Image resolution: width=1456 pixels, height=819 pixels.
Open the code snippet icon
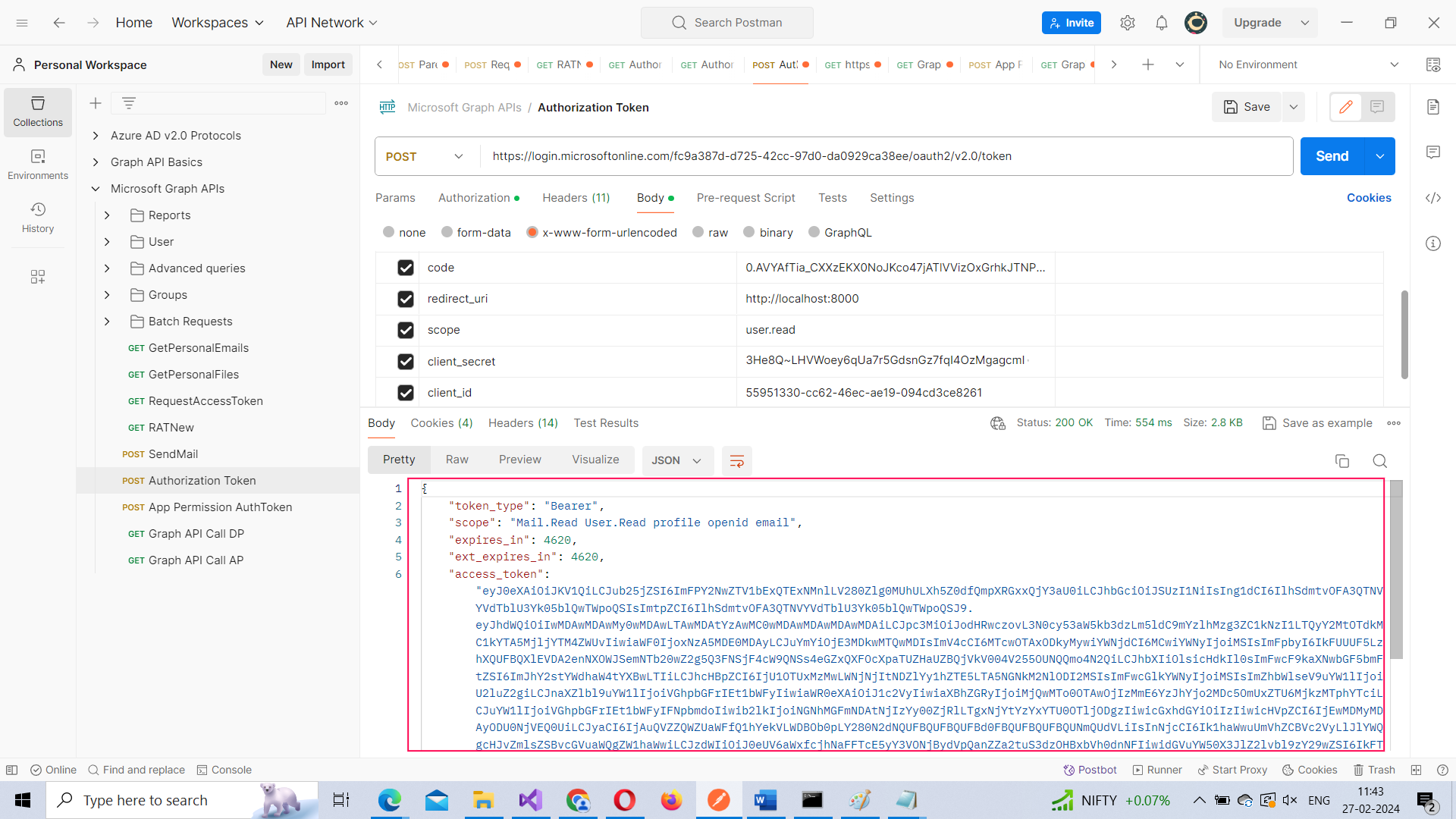[x=1433, y=198]
